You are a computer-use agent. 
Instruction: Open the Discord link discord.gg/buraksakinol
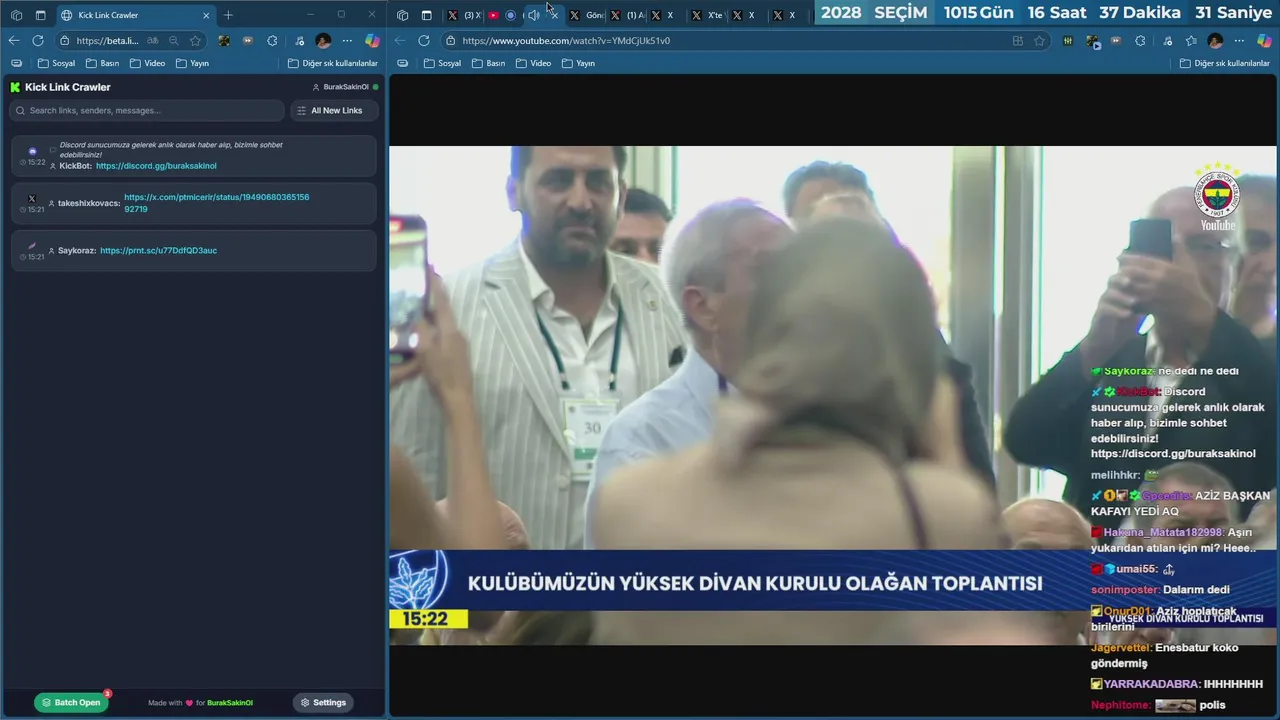[156, 166]
